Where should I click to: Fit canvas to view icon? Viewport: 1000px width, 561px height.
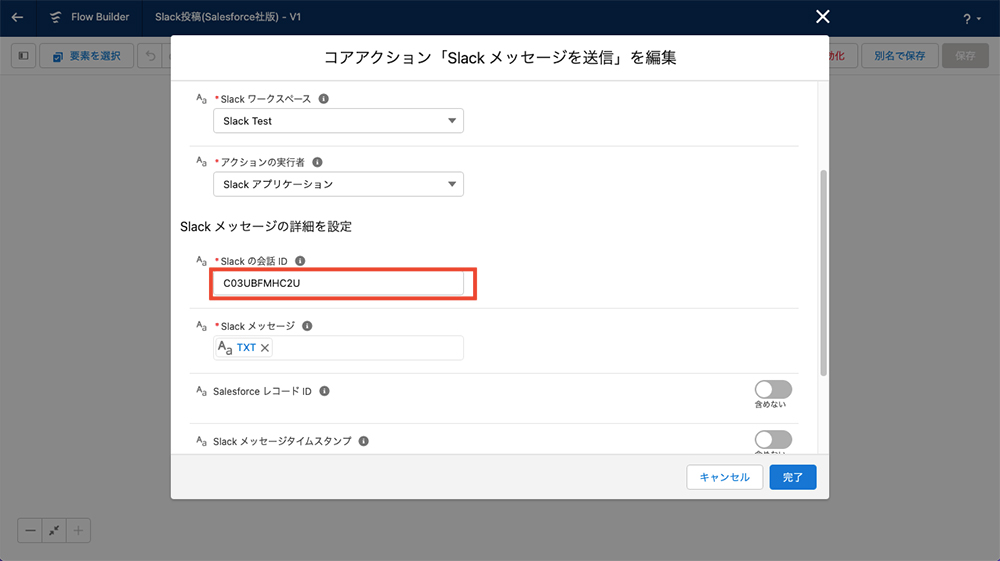[54, 530]
